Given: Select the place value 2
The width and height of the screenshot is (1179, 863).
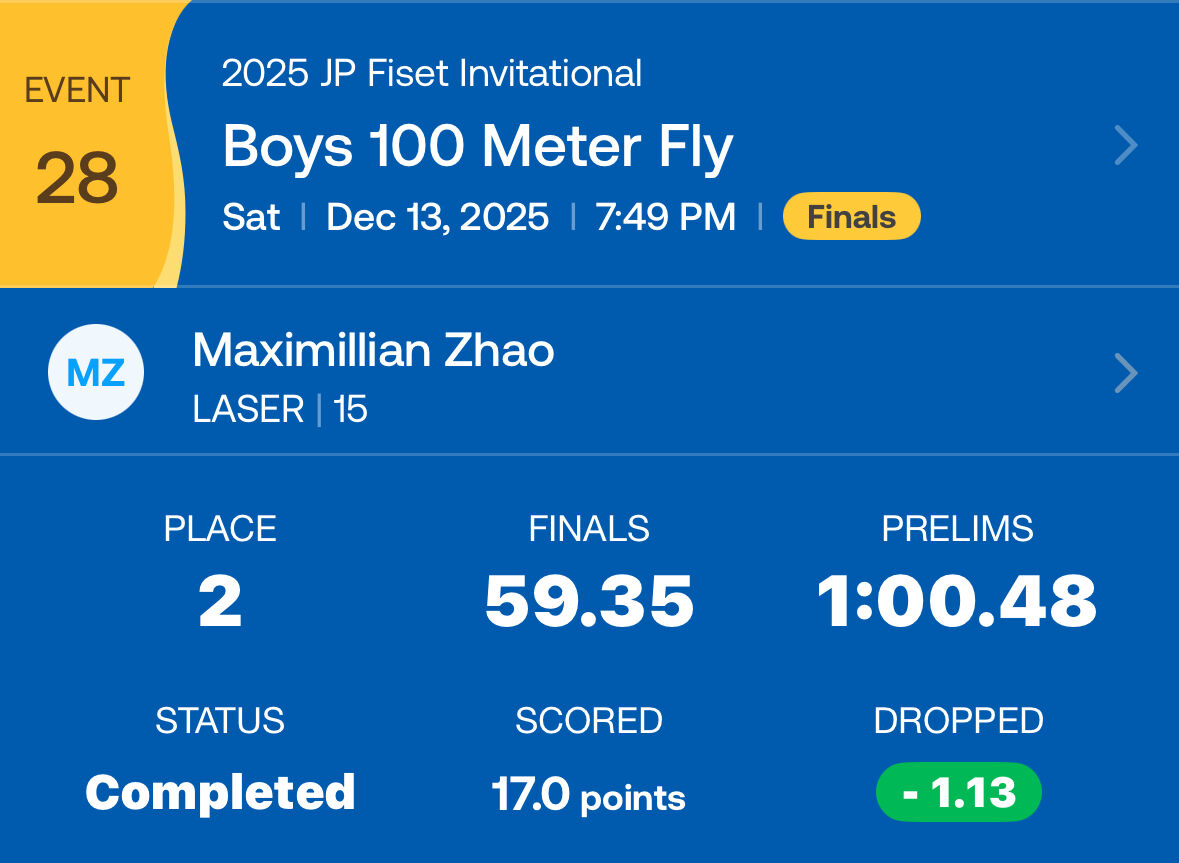Looking at the screenshot, I should [x=220, y=602].
